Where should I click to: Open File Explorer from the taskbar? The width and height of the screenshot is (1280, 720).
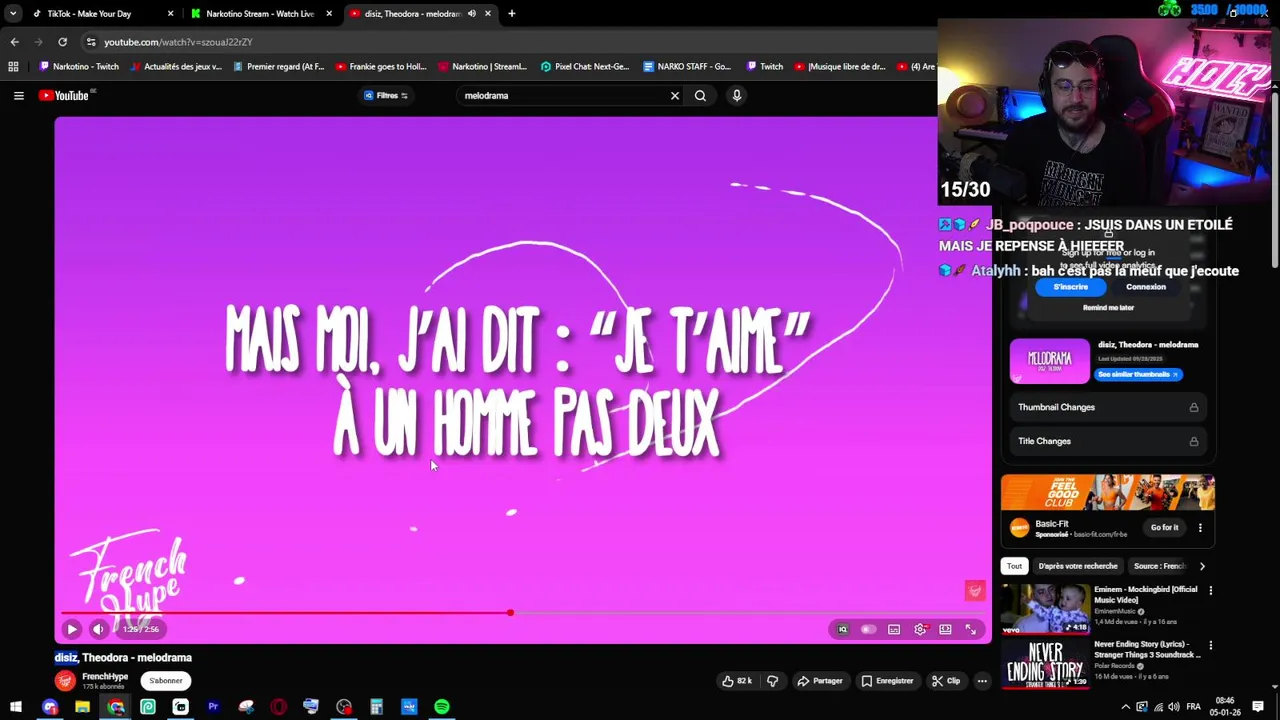pyautogui.click(x=82, y=707)
